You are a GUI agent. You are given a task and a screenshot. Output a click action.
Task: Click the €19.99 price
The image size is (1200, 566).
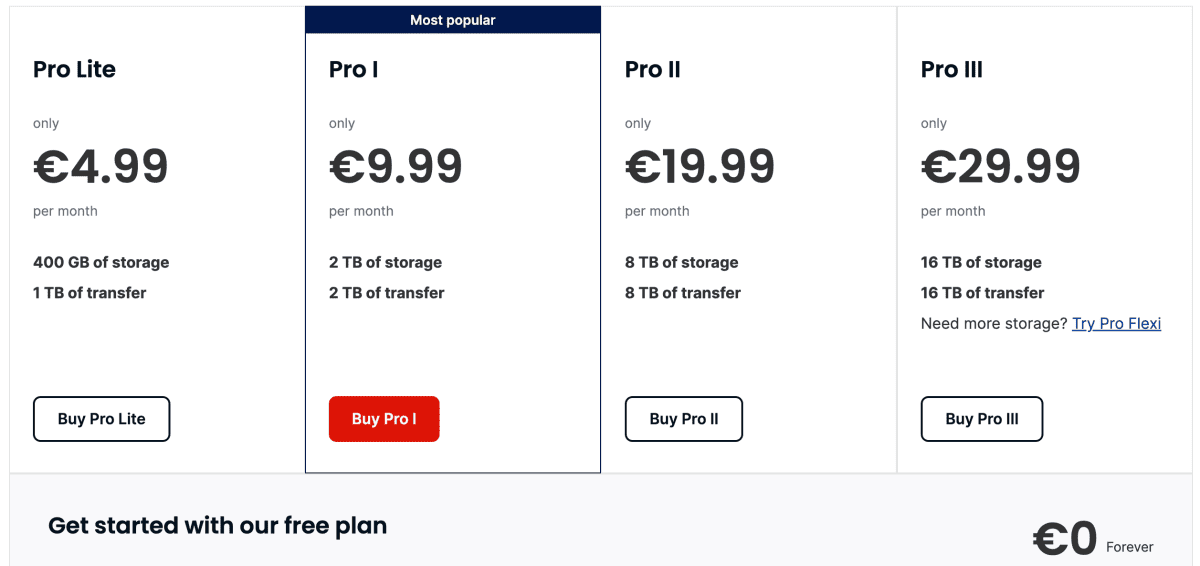pos(700,167)
